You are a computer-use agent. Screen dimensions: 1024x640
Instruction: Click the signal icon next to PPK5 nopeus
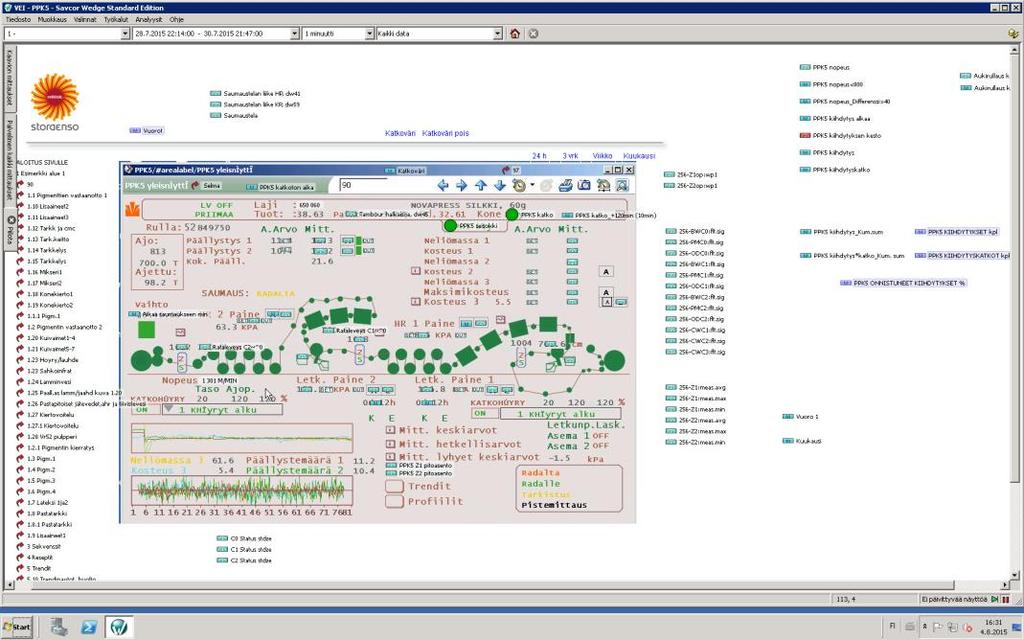(805, 67)
